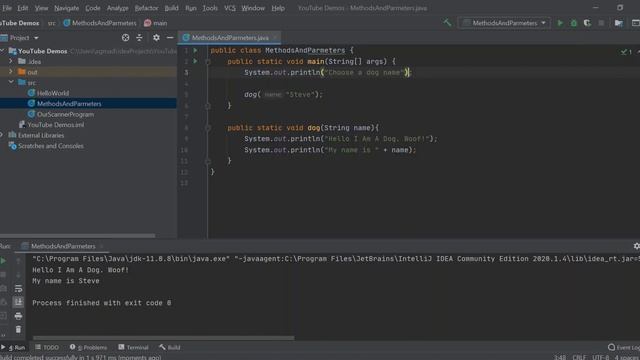Screen dimensions: 640x360
Task: Clear all console output with trash icon
Action: [18, 329]
